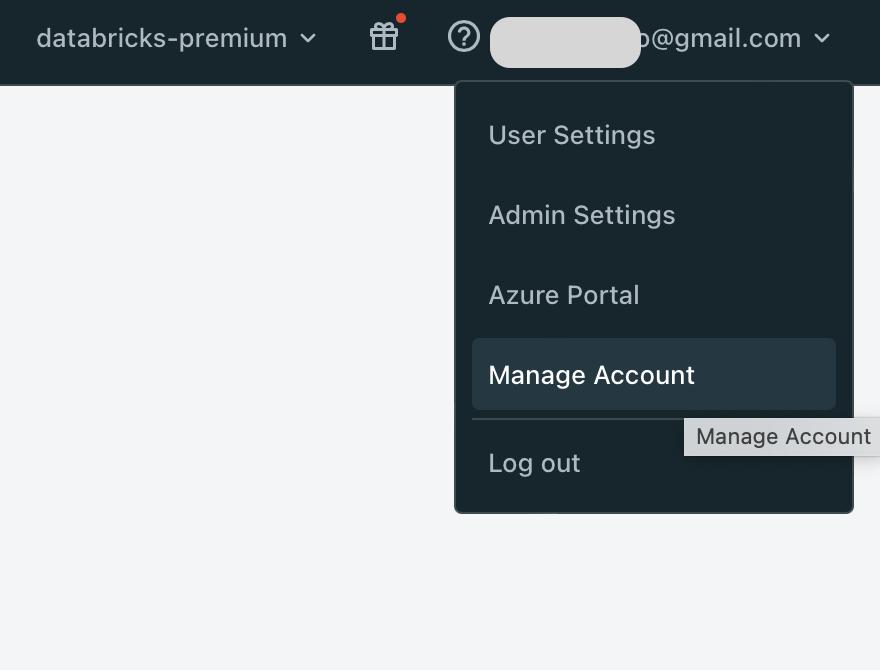Click the highlighted Manage Account entry
The image size is (880, 670).
pyautogui.click(x=591, y=375)
